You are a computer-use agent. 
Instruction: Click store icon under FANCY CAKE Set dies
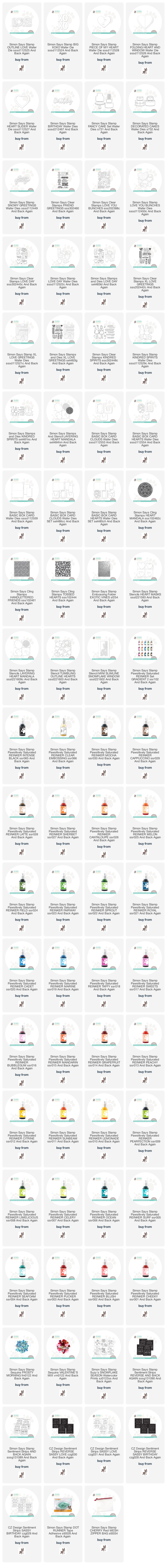click(x=104, y=147)
